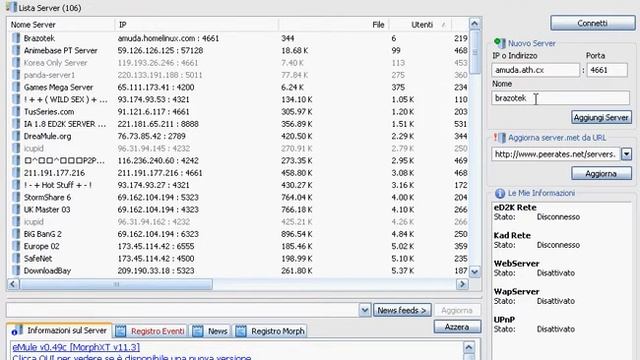Click the panda-server1 row icon
This screenshot has width=640, height=360.
click(16, 75)
